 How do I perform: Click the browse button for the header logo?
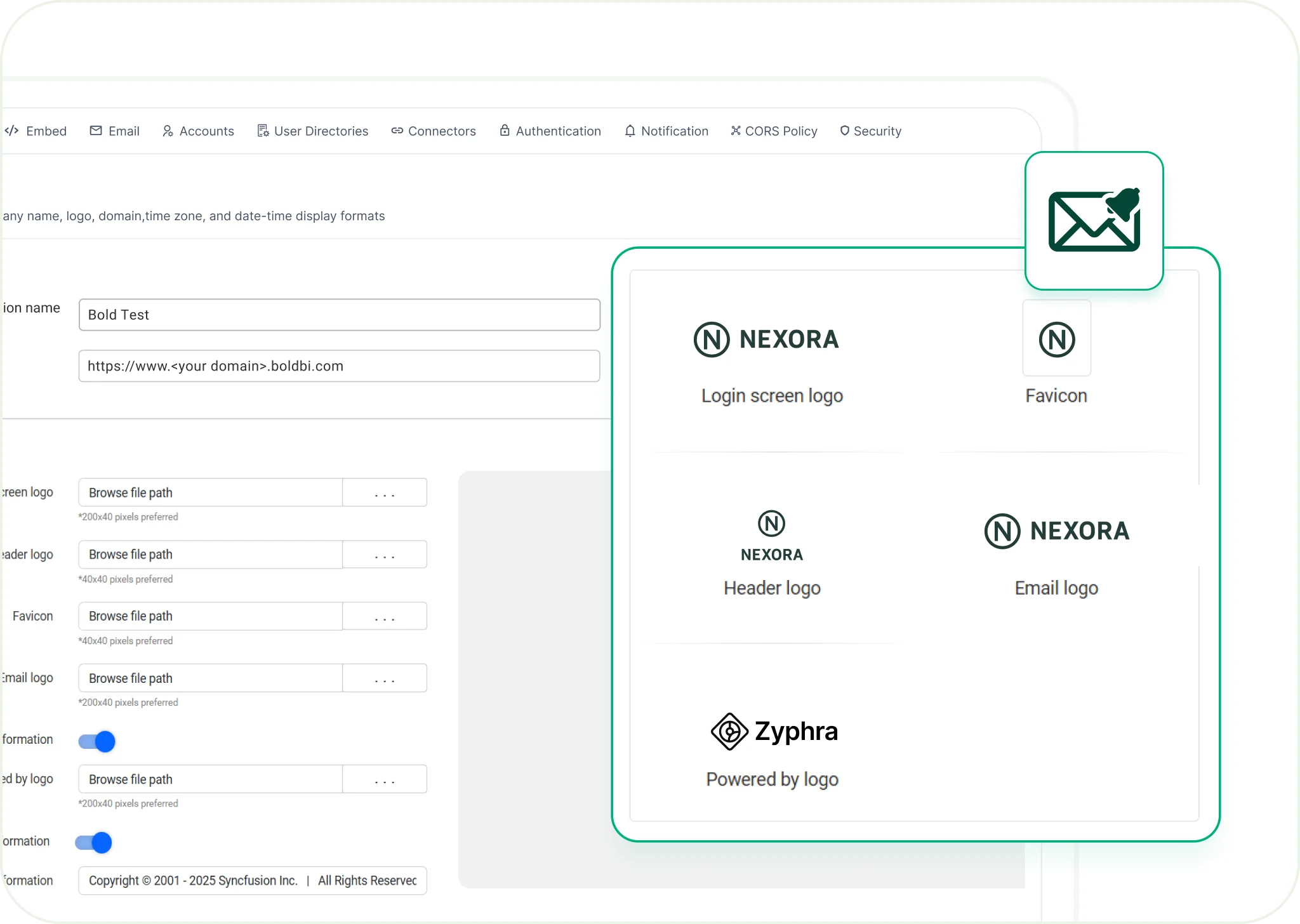385,554
